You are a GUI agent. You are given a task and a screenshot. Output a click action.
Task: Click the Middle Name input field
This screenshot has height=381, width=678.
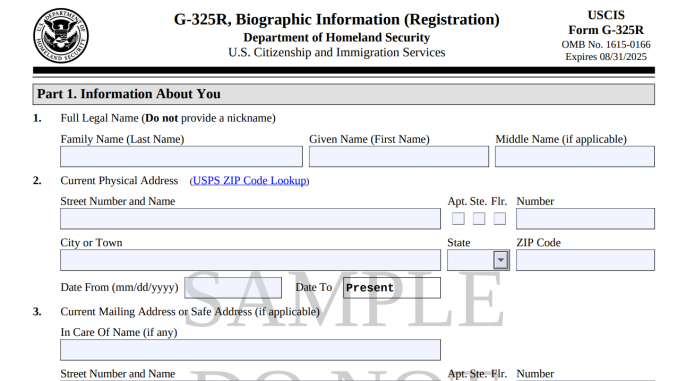click(x=575, y=157)
